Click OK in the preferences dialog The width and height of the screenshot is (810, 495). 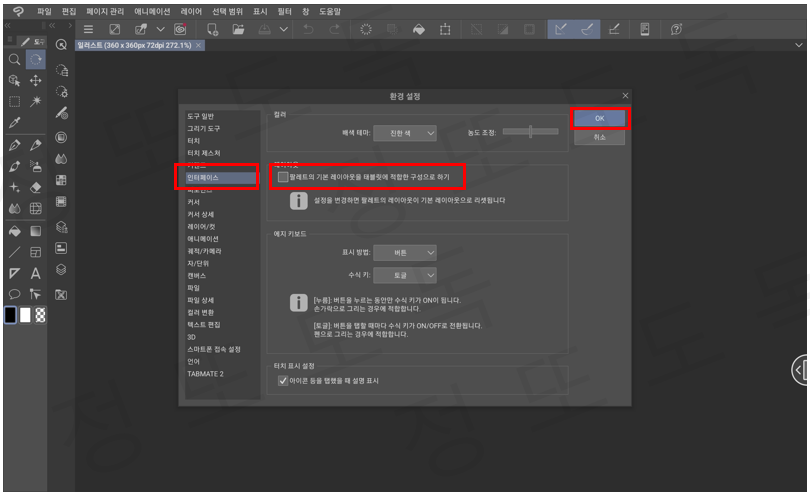[x=599, y=118]
